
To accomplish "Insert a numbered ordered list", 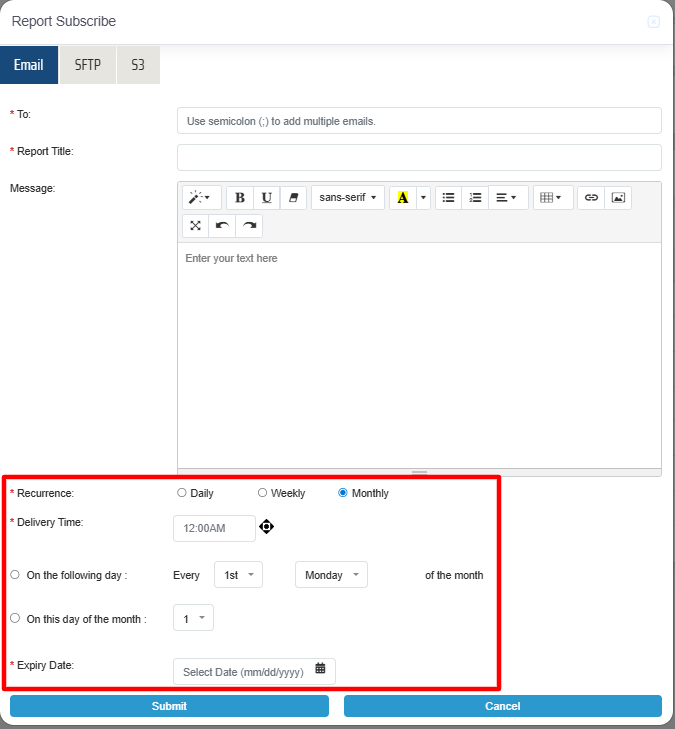I will point(476,198).
